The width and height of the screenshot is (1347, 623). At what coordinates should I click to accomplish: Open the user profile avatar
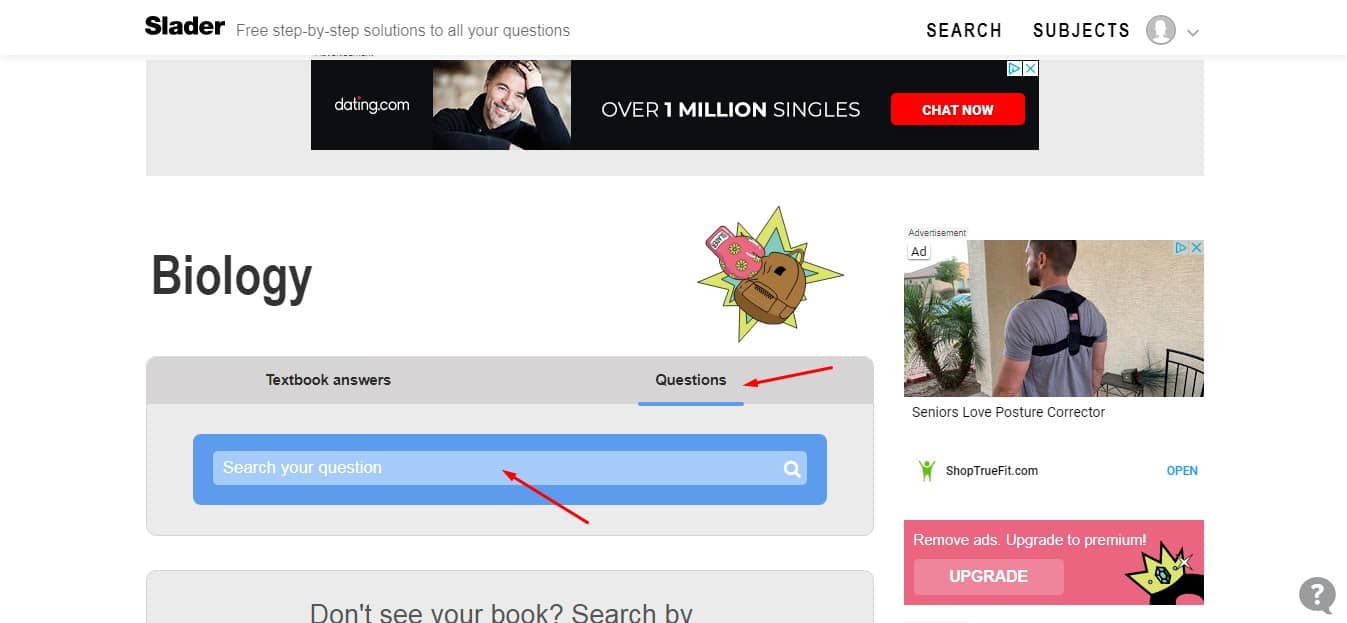click(1160, 30)
